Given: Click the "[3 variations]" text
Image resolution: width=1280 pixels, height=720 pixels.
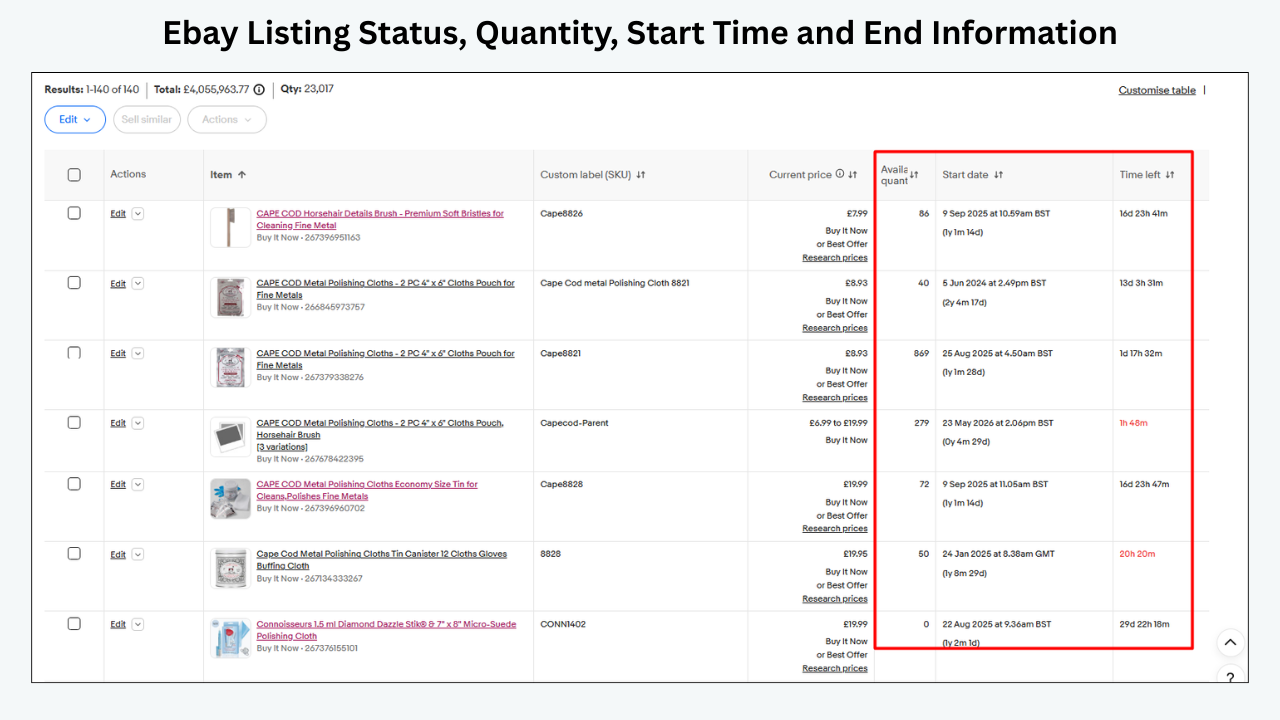Looking at the screenshot, I should (x=282, y=447).
